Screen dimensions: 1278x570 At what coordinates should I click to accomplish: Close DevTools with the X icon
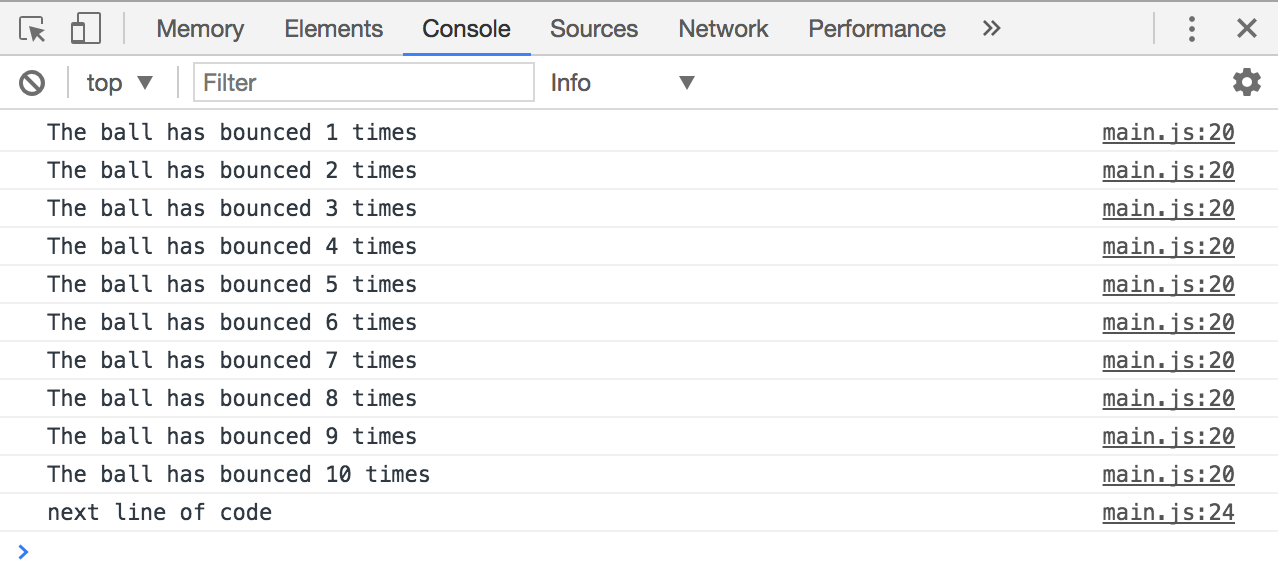point(1246,29)
